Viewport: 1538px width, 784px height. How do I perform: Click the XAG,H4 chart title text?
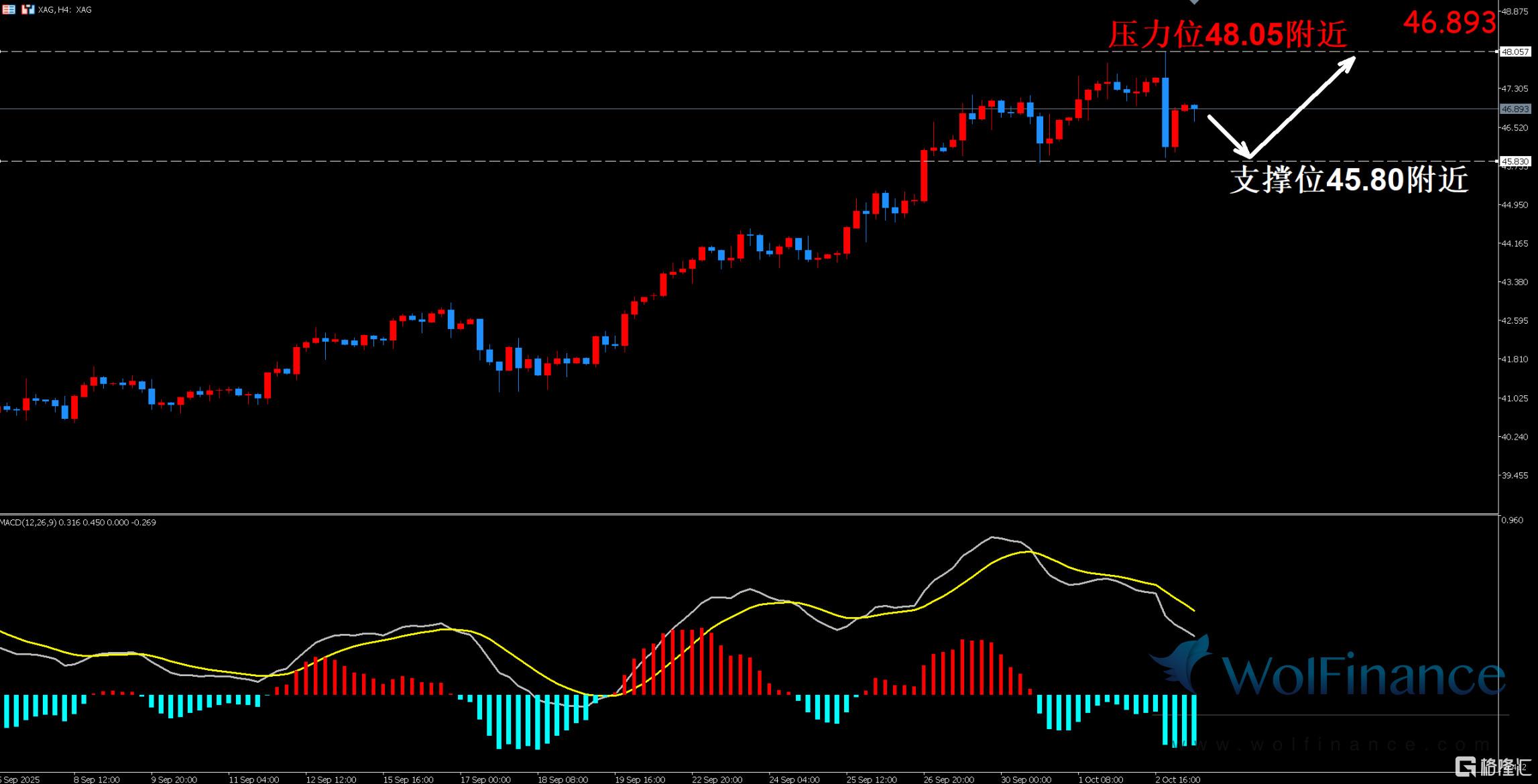tap(65, 9)
